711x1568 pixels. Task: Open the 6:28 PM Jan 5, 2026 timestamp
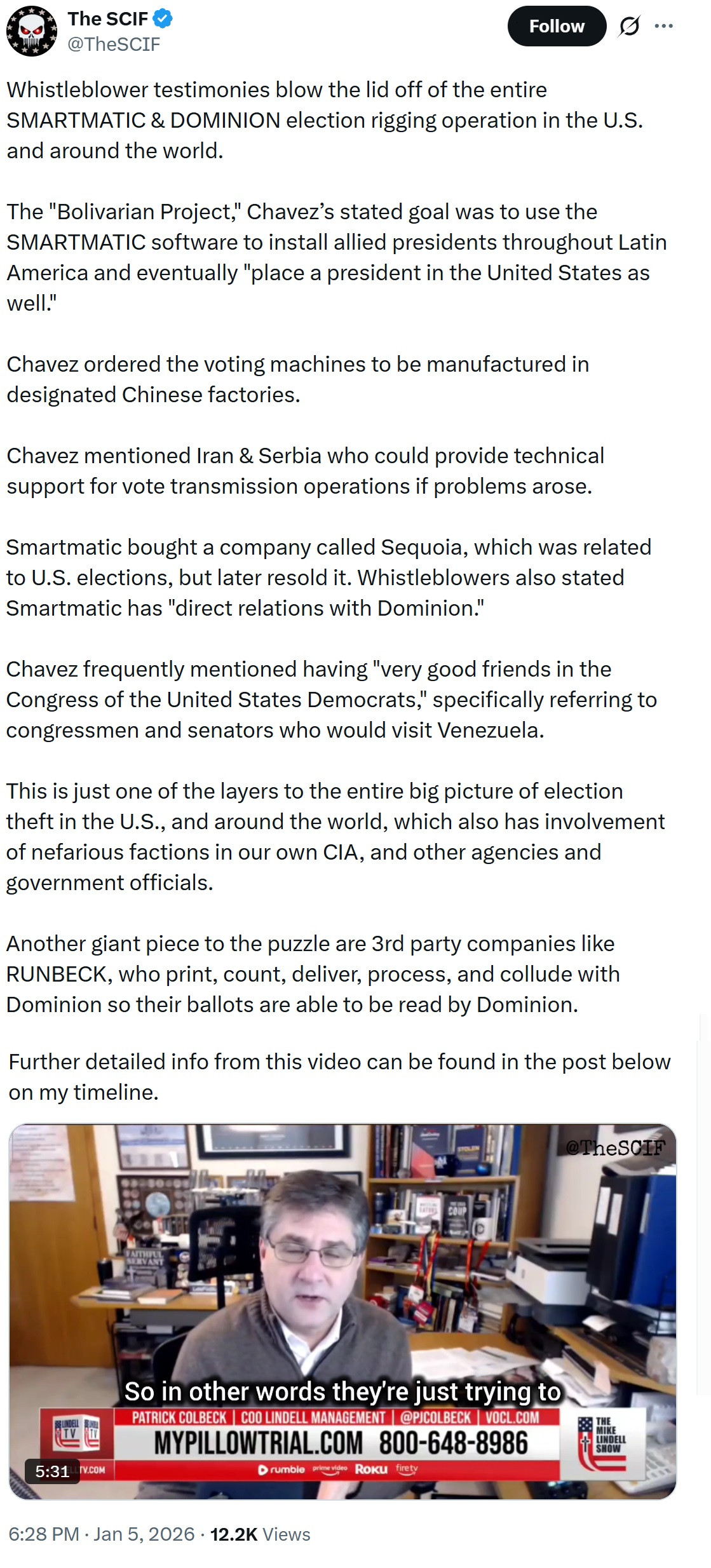click(x=102, y=1534)
